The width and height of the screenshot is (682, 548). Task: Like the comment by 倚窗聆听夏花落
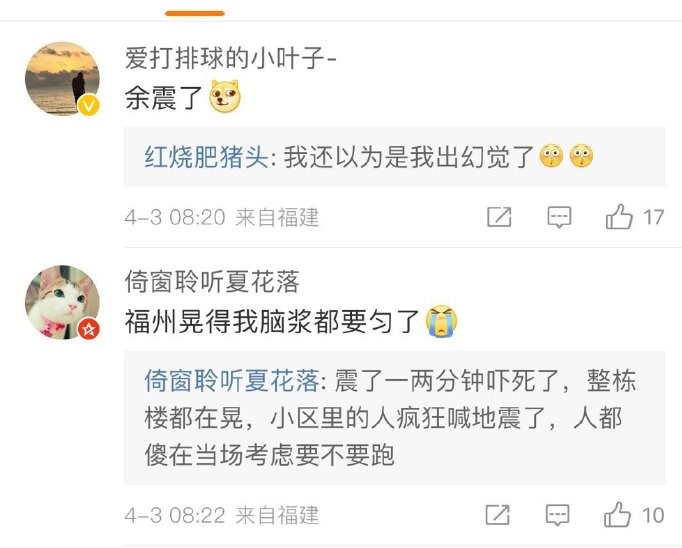point(618,515)
